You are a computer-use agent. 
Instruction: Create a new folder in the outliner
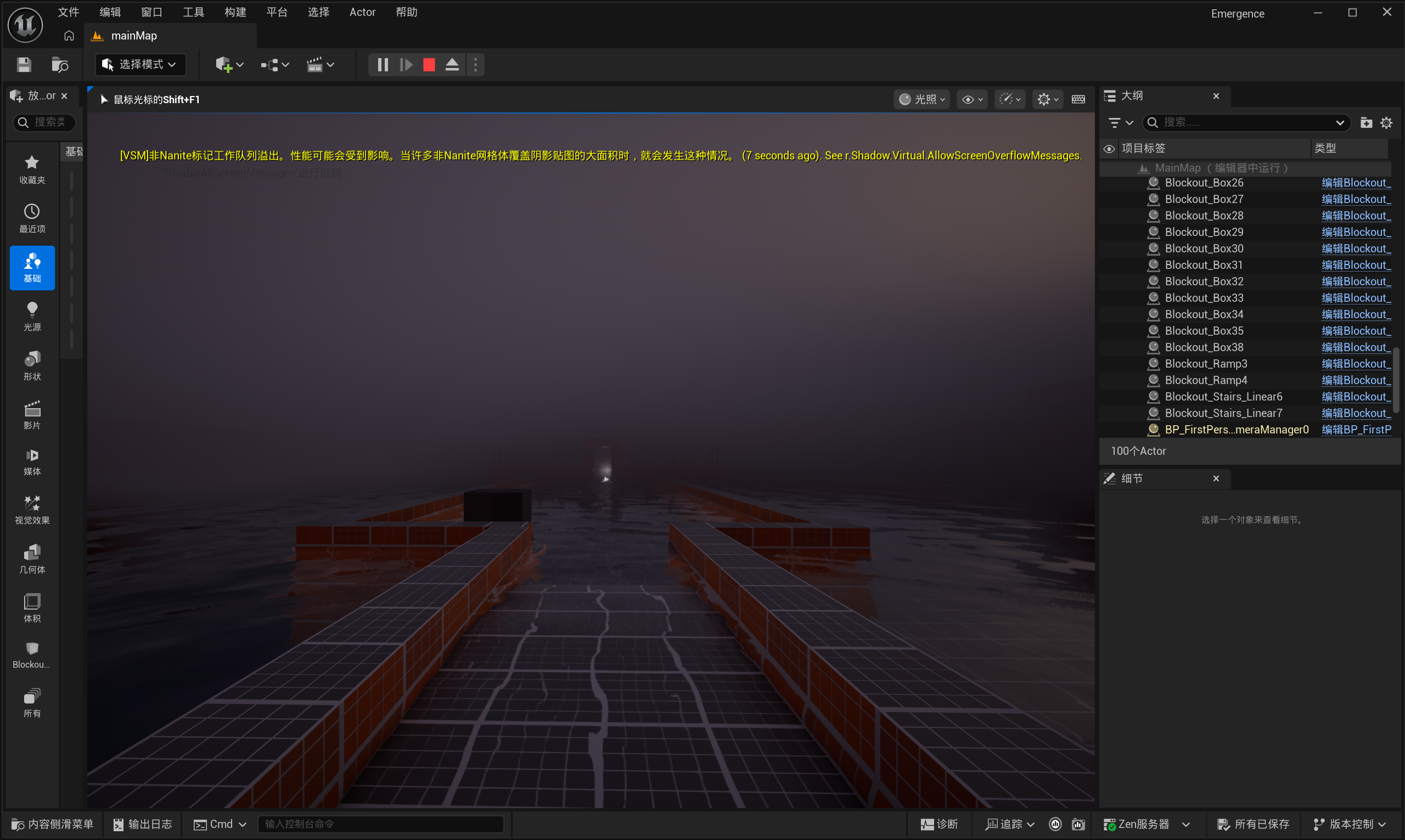click(x=1366, y=122)
